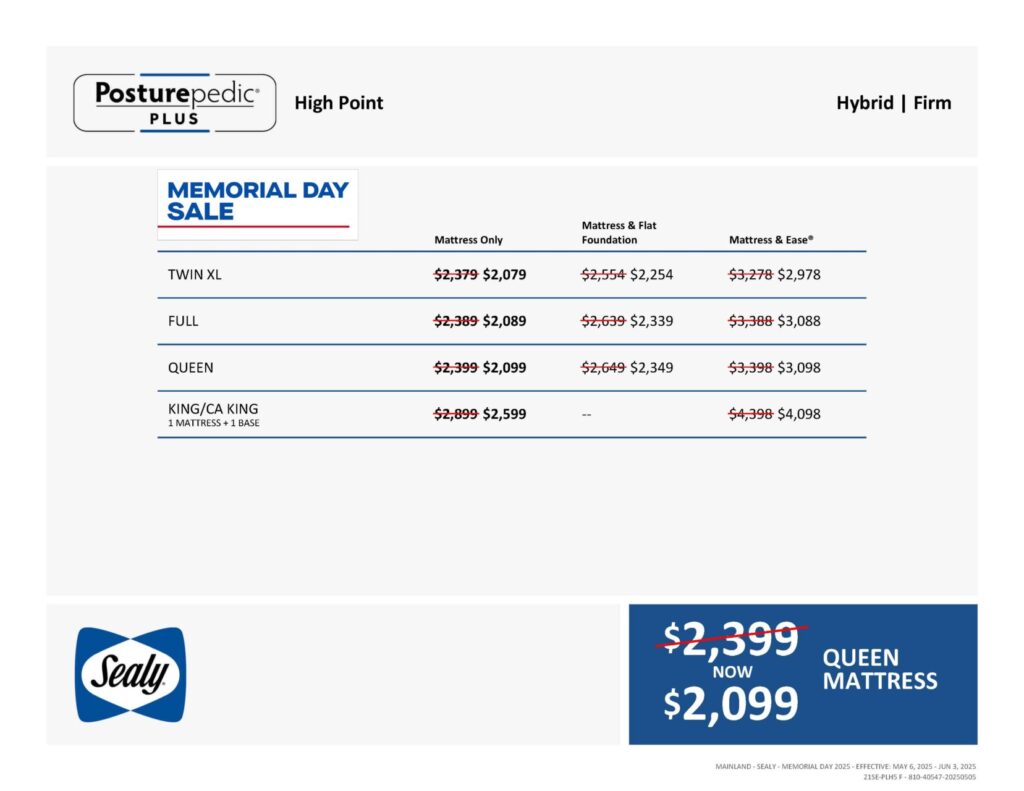Viewport: 1024px width, 791px height.
Task: Click Queen Mattress & Ease price $3,098
Action: click(799, 368)
